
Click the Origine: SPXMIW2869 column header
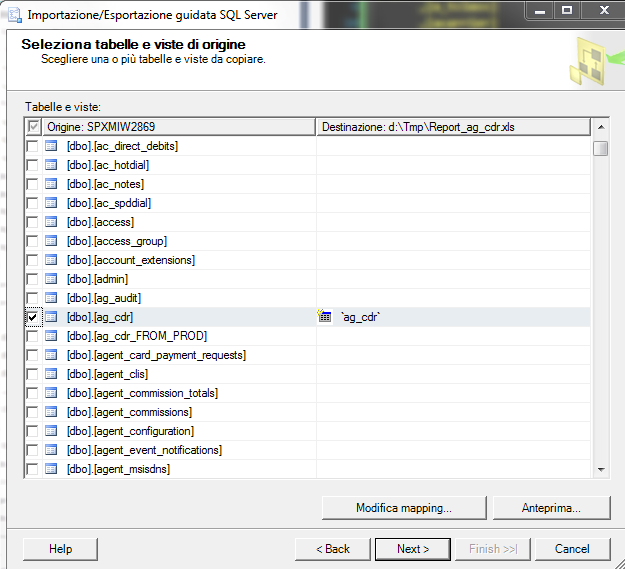[x=179, y=127]
